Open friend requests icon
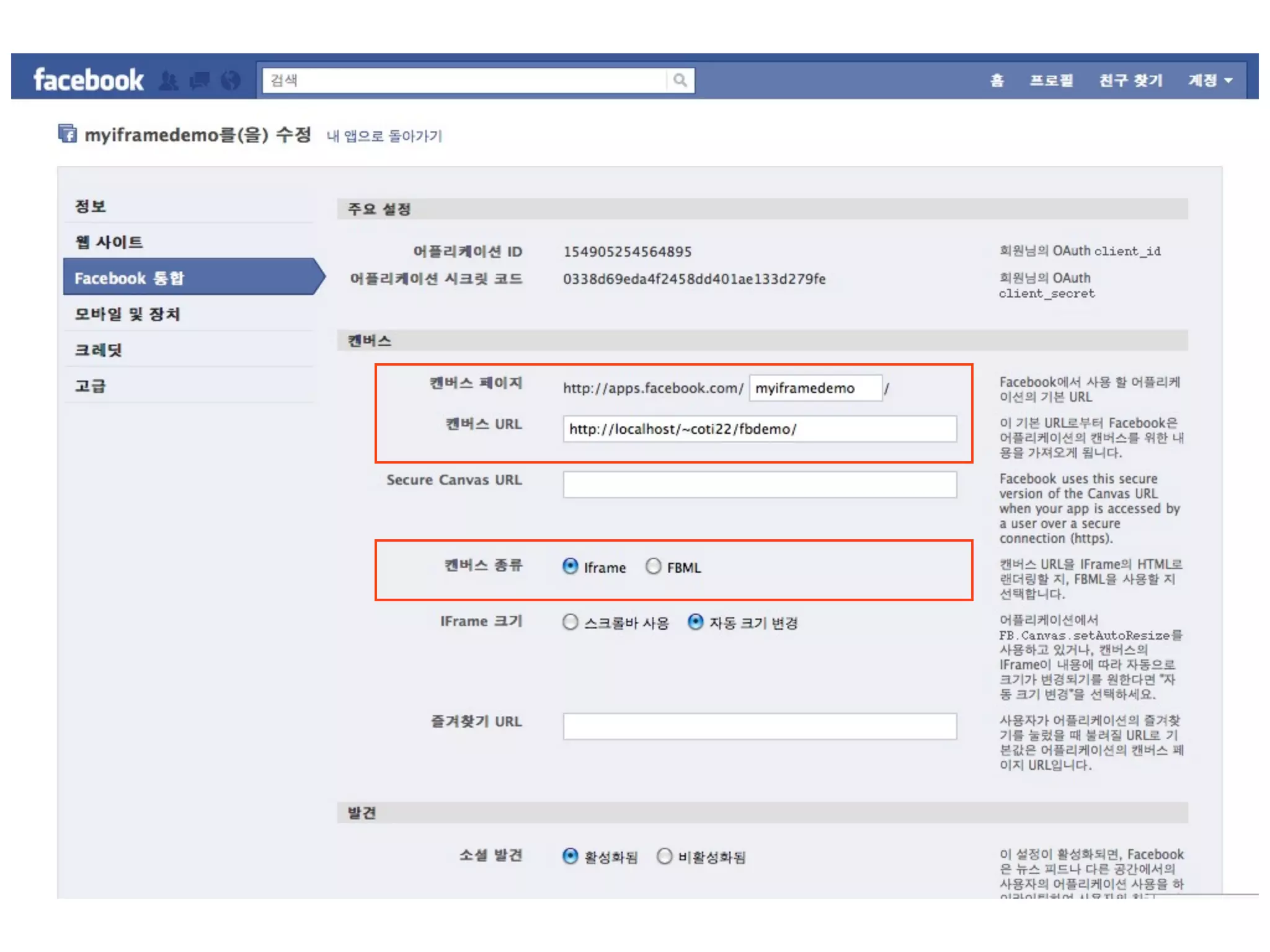The width and height of the screenshot is (1270, 952). pos(169,81)
